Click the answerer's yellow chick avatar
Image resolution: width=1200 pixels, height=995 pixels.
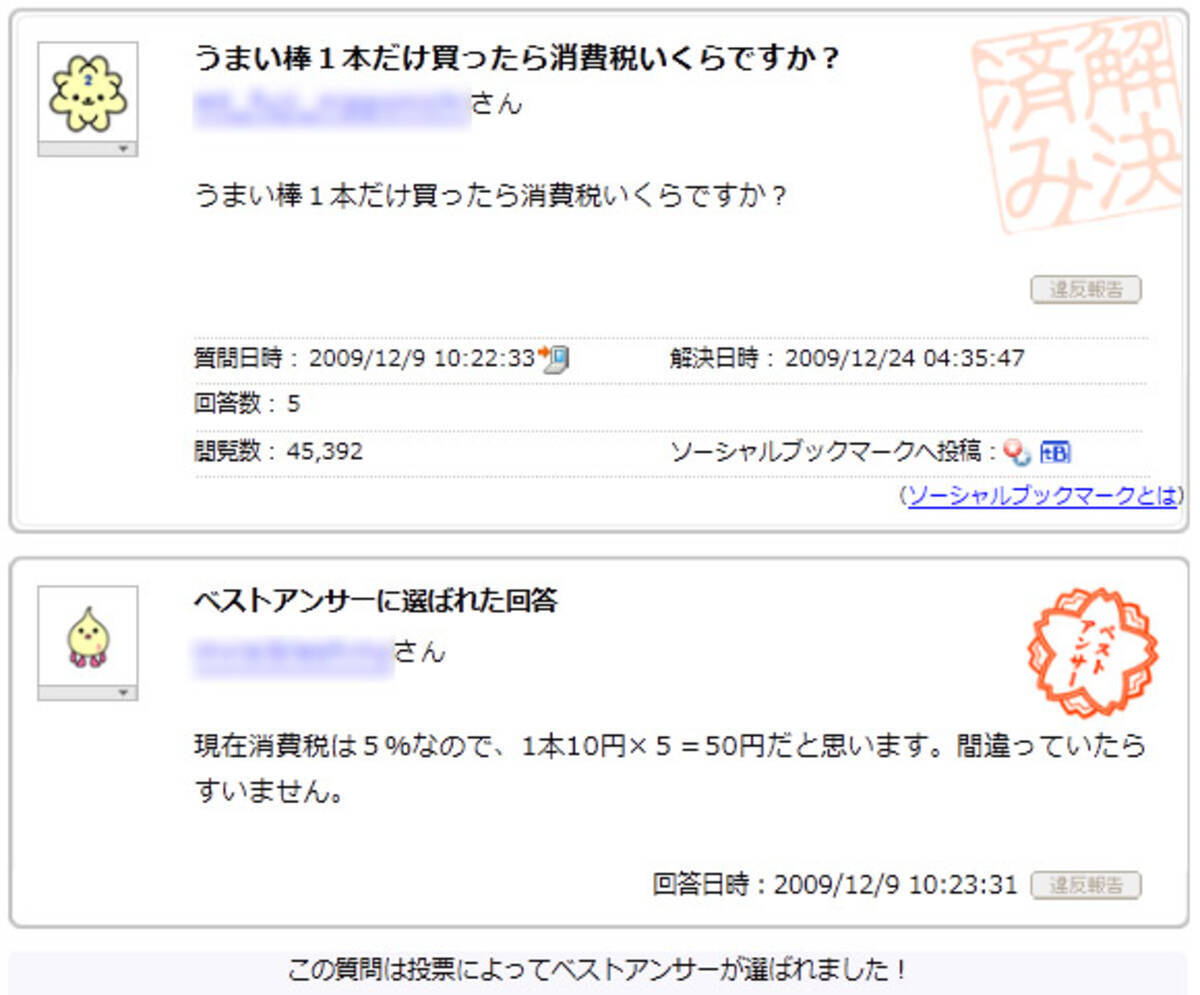click(88, 636)
